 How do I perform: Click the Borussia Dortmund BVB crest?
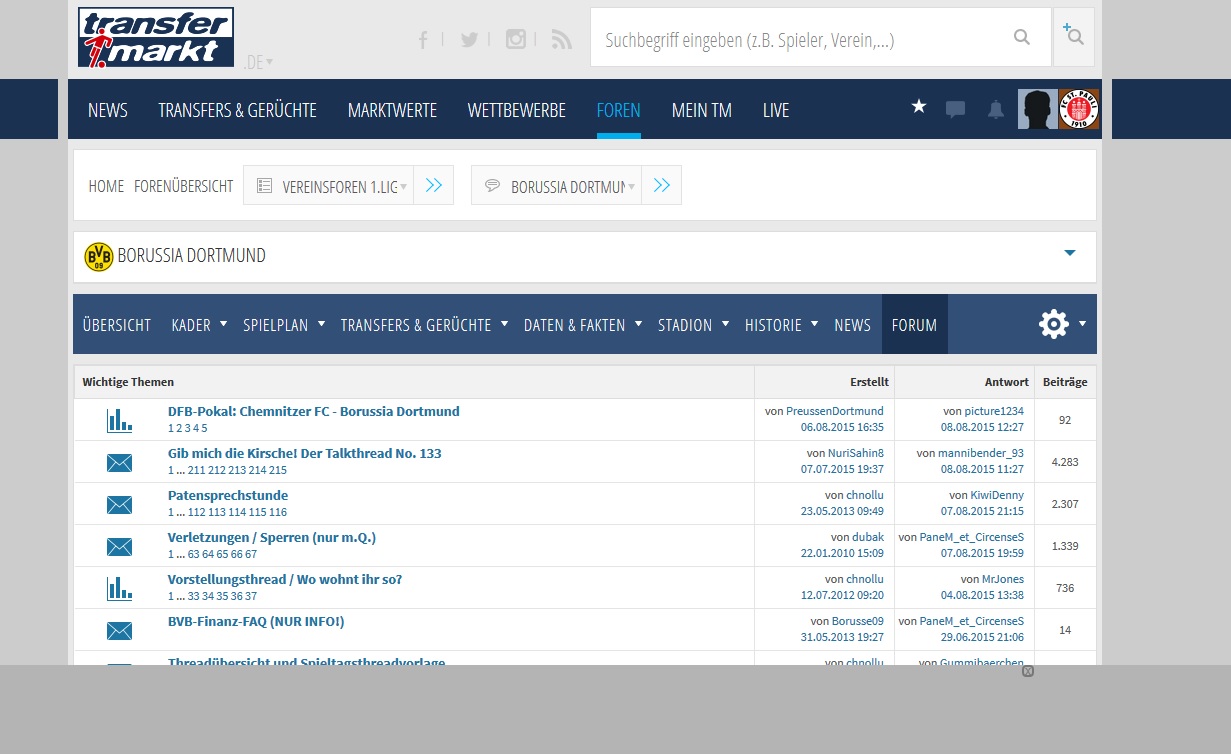click(98, 256)
